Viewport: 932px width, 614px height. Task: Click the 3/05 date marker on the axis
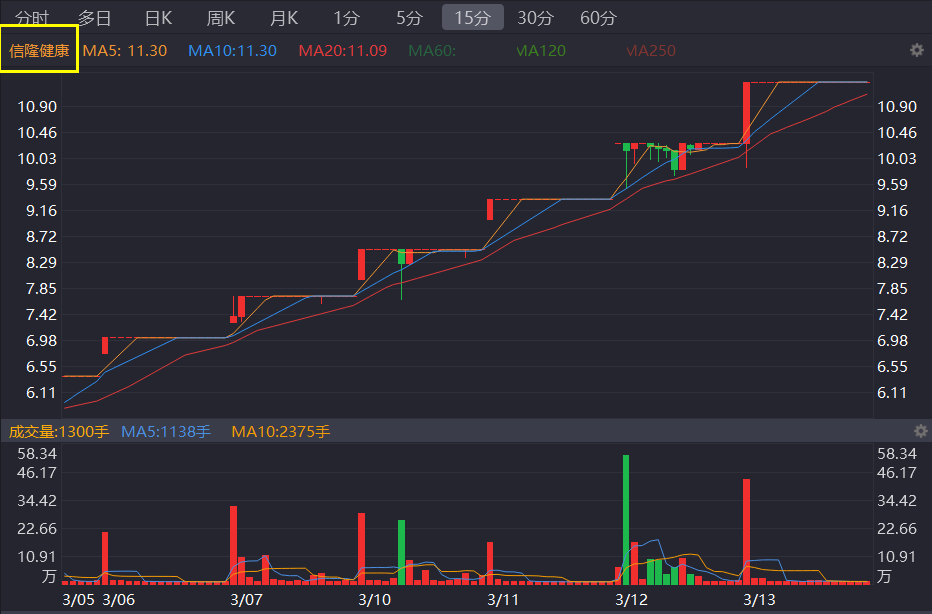pyautogui.click(x=78, y=600)
